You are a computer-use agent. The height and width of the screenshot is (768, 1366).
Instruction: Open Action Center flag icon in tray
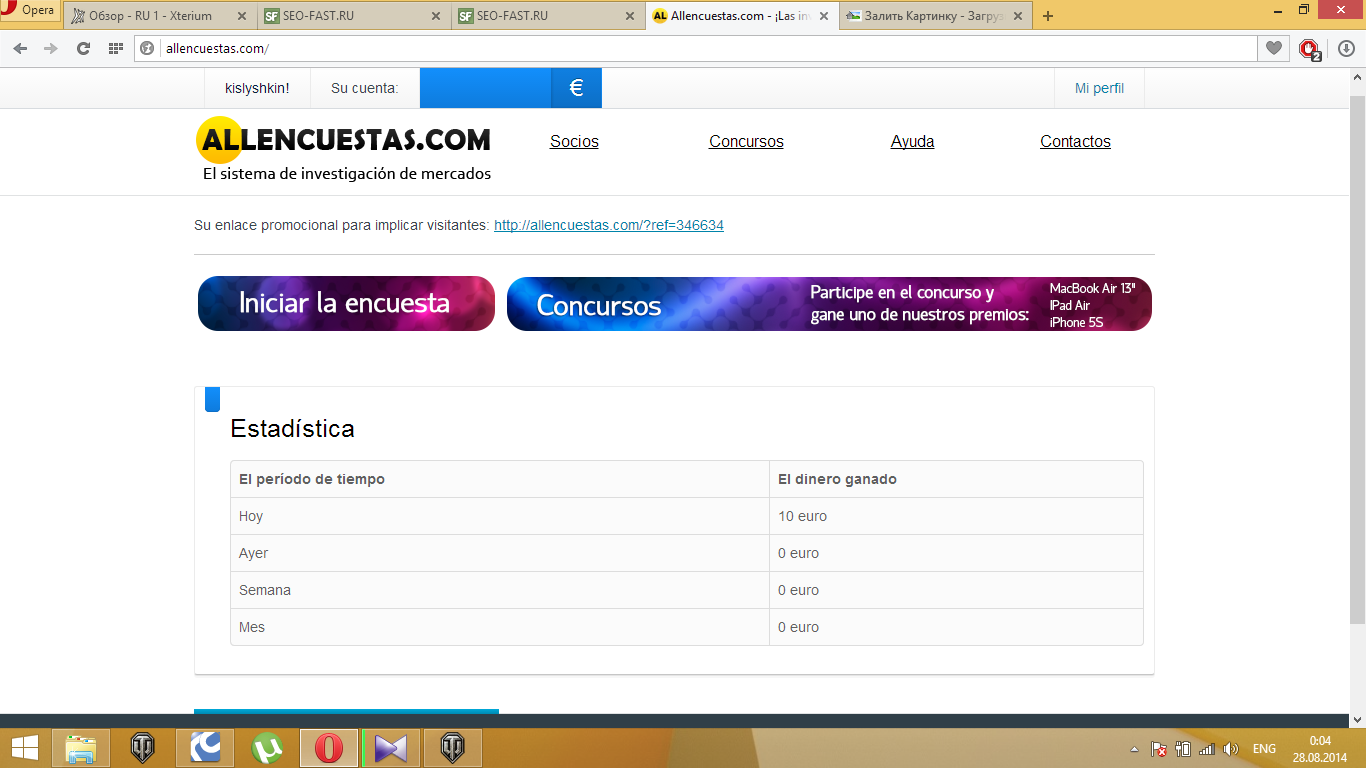(x=1159, y=749)
